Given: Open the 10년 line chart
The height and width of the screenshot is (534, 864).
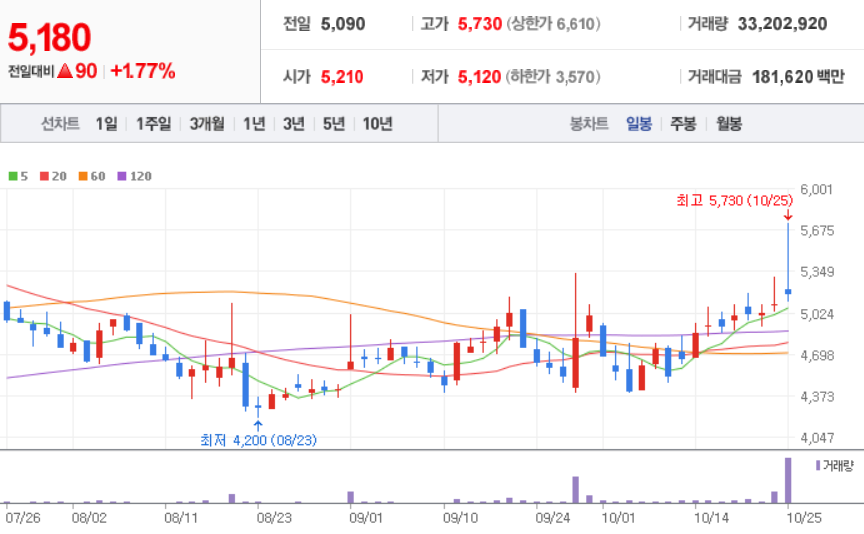Looking at the screenshot, I should tap(377, 124).
